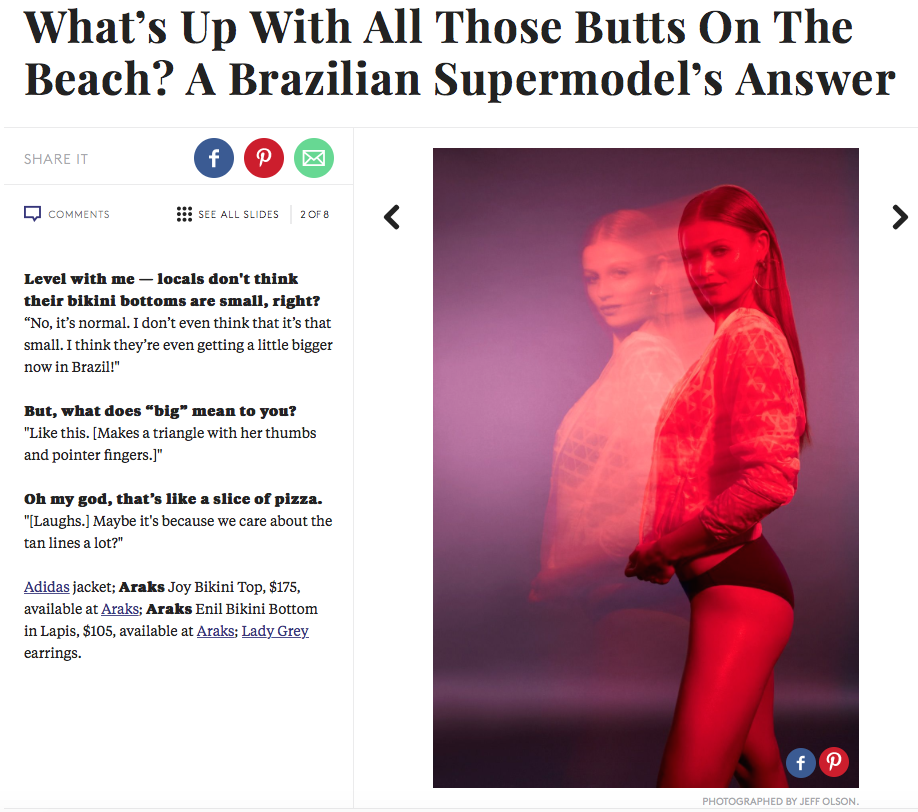Click the model slideshow photo
Screen dimensions: 918x812
[x=646, y=468]
